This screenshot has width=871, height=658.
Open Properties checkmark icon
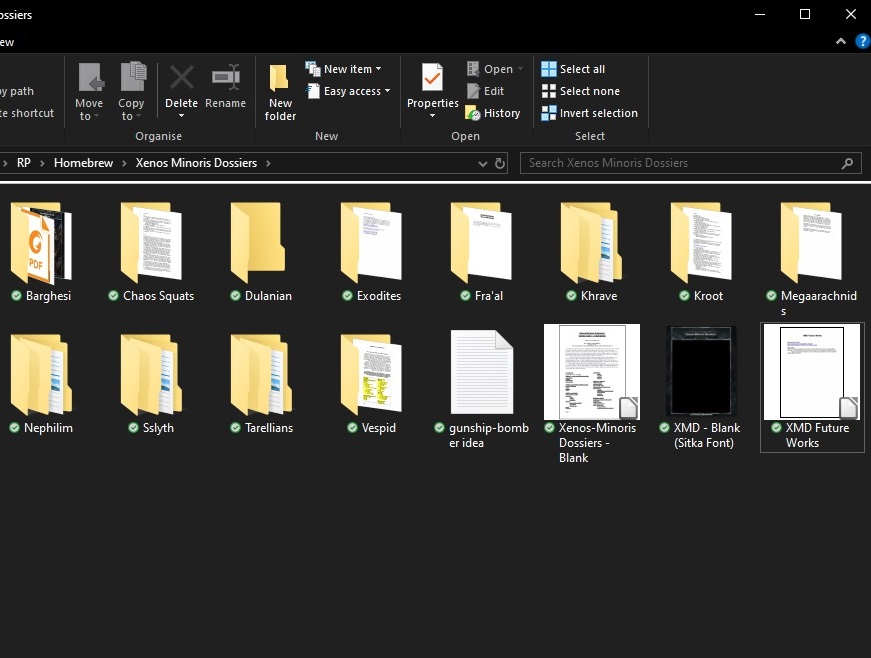tap(432, 77)
